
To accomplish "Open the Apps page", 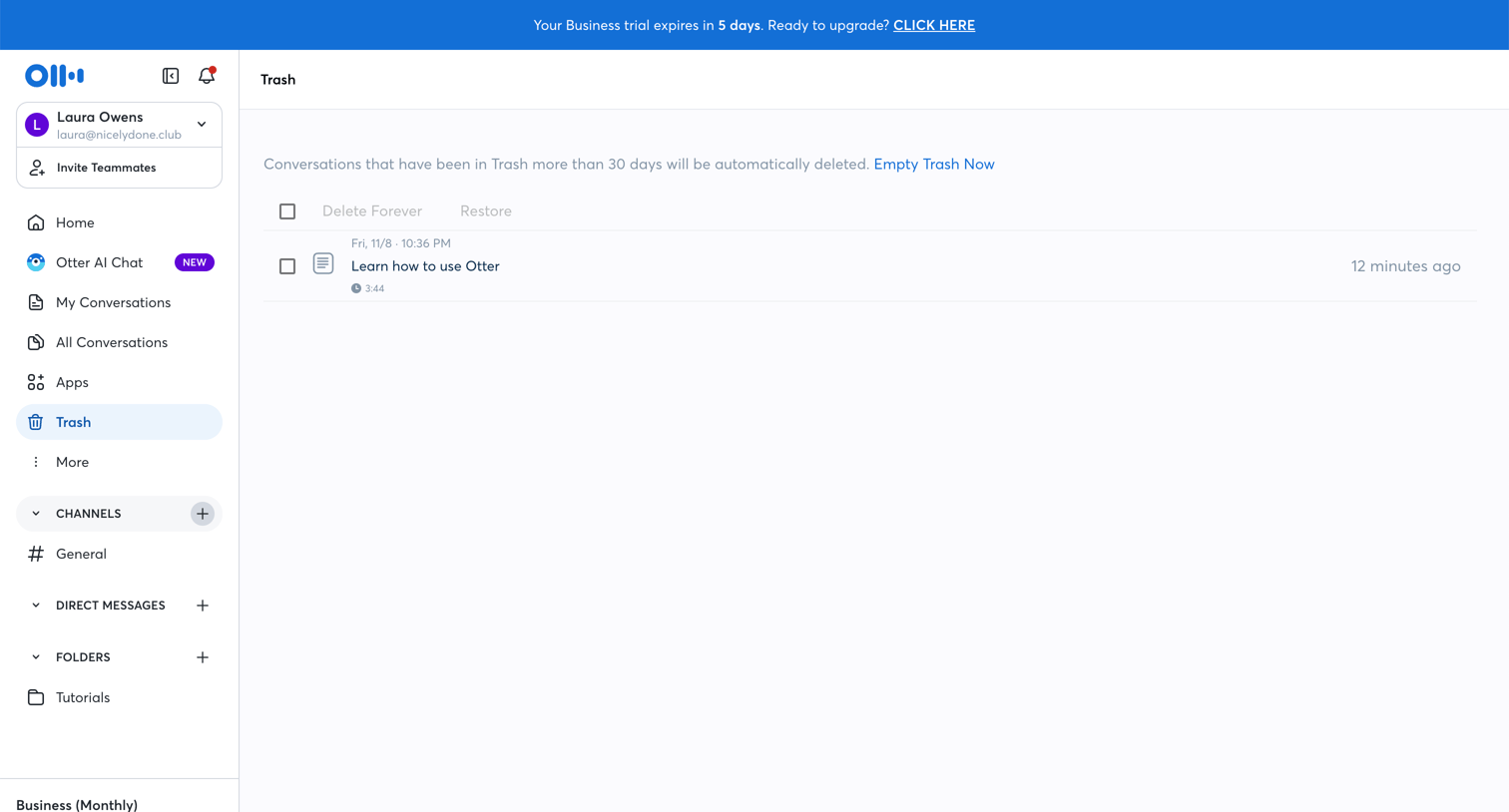I will point(119,382).
